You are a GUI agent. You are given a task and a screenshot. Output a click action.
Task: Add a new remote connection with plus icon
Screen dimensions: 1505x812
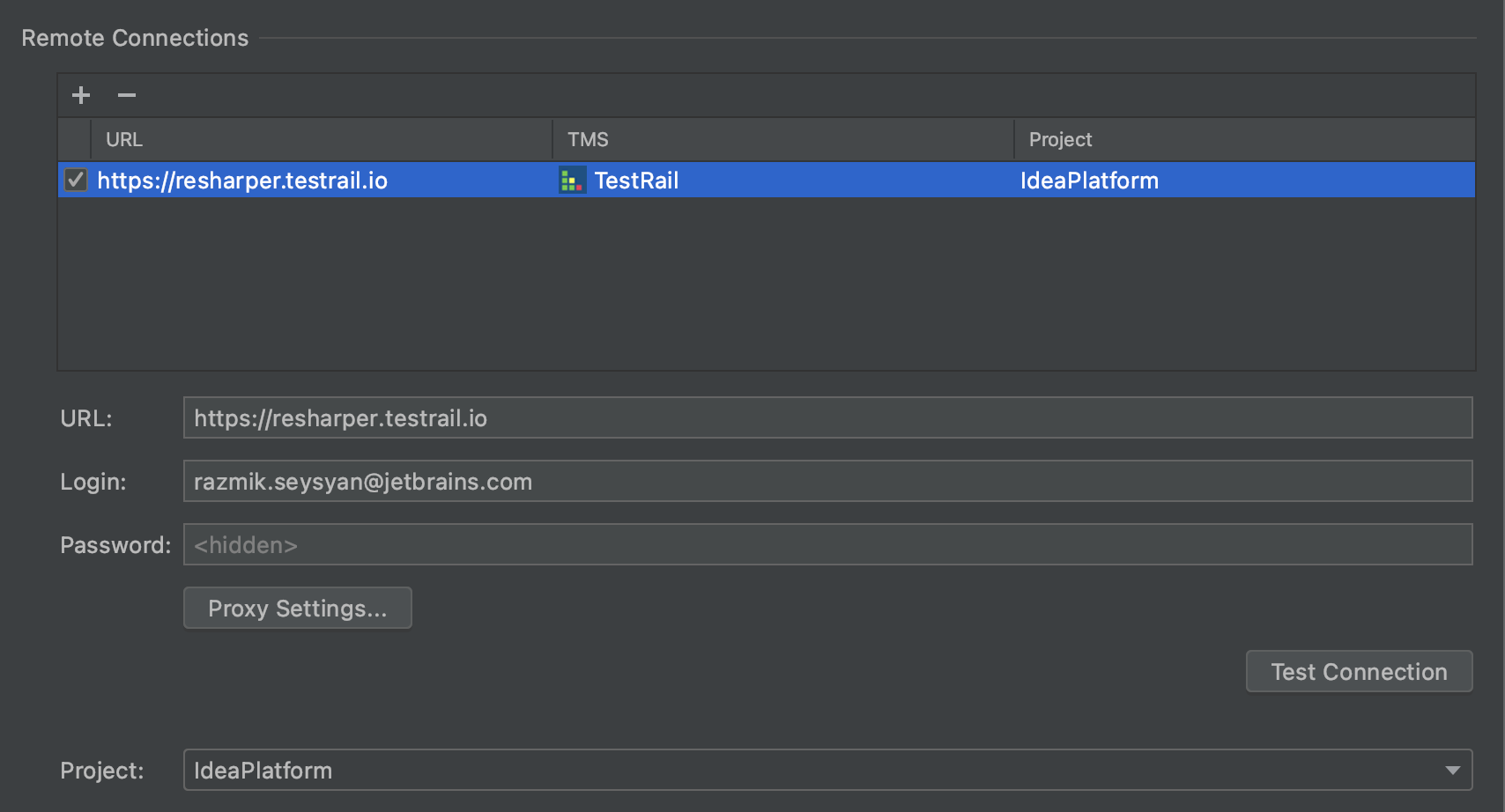tap(81, 95)
